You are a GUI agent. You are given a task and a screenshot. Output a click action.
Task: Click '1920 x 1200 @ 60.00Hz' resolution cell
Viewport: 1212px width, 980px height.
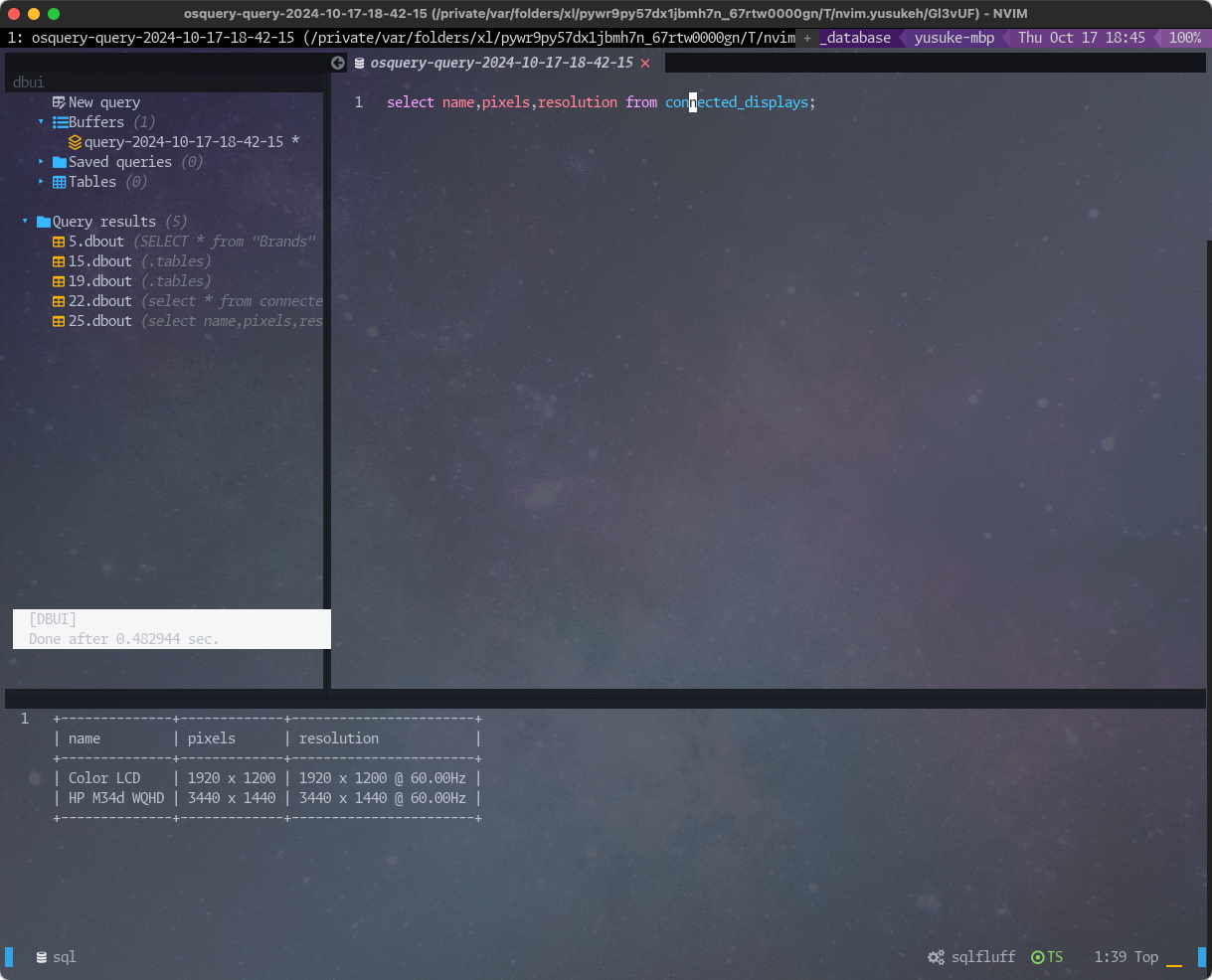[383, 778]
